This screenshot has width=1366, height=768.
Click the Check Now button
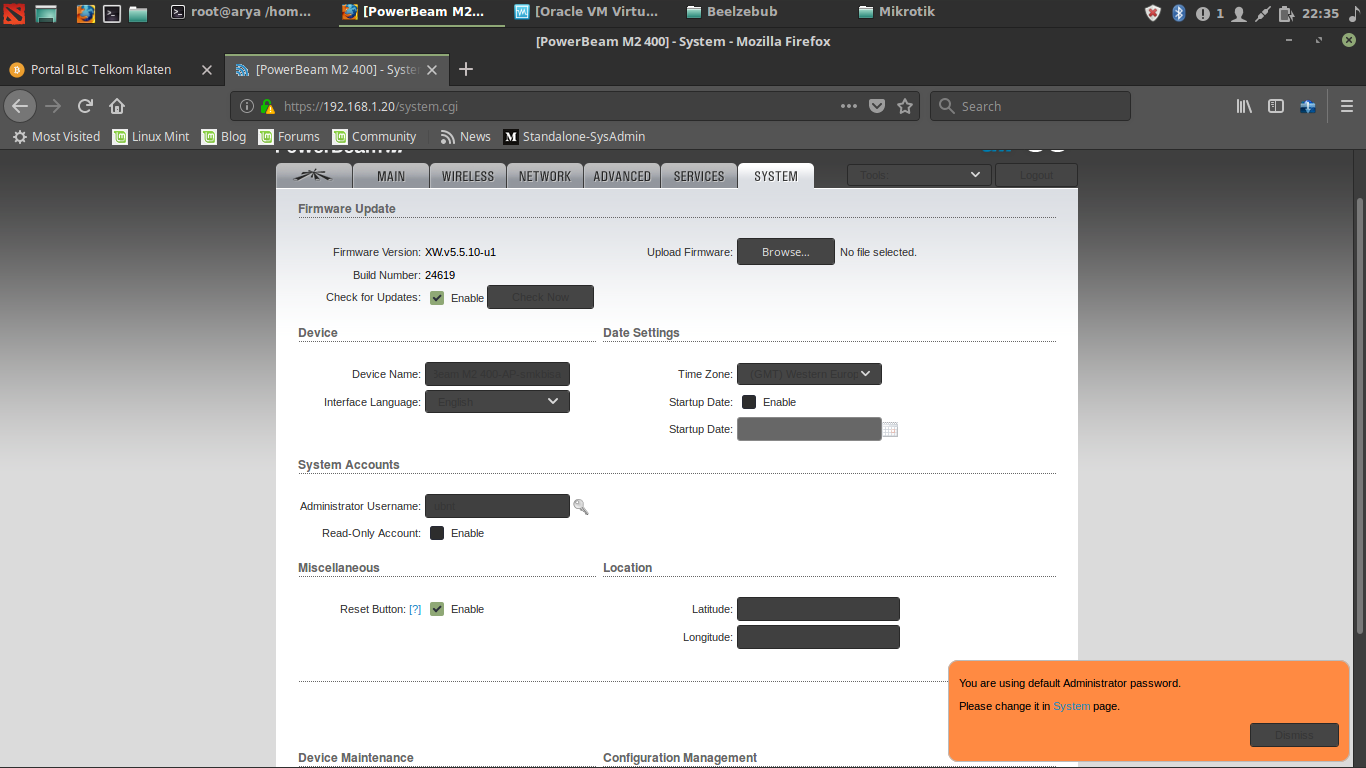(x=540, y=297)
